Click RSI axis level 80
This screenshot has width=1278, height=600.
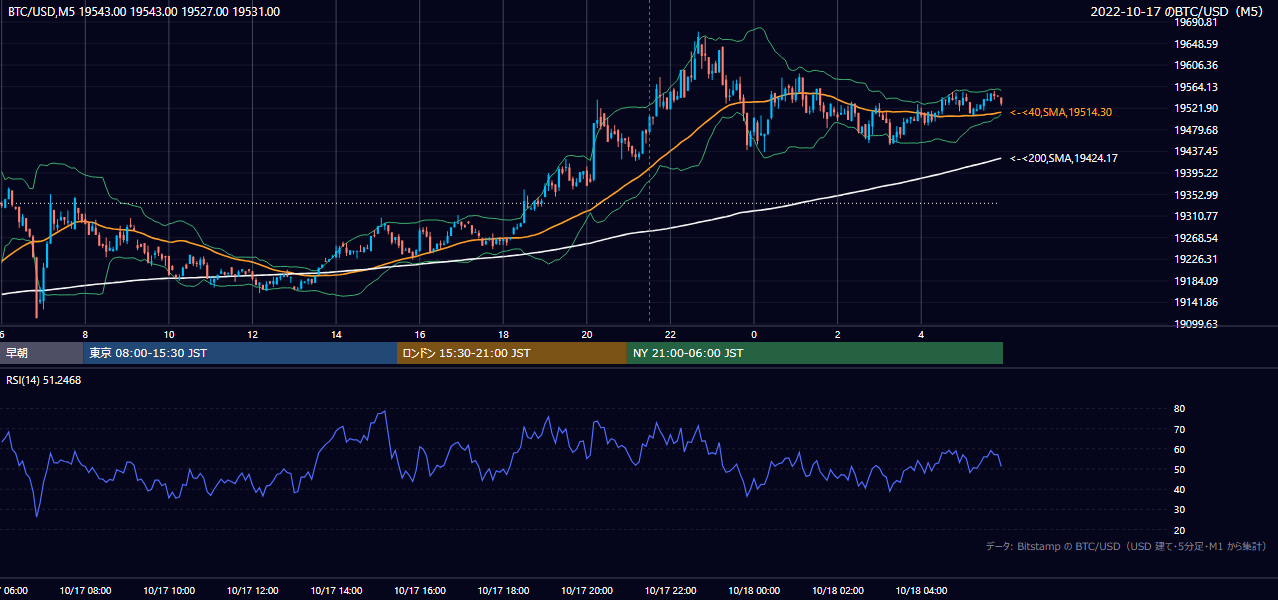pyautogui.click(x=1179, y=409)
